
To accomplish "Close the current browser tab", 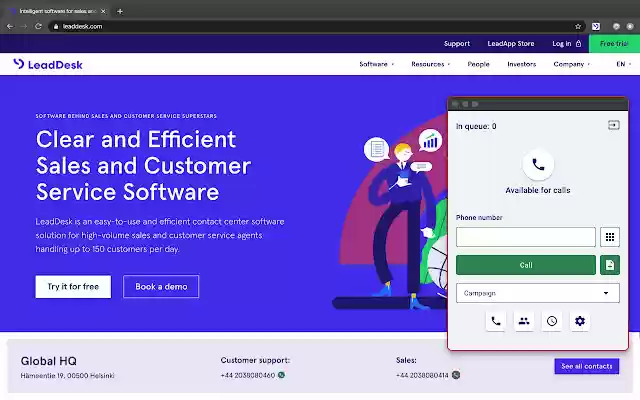I will pos(103,11).
